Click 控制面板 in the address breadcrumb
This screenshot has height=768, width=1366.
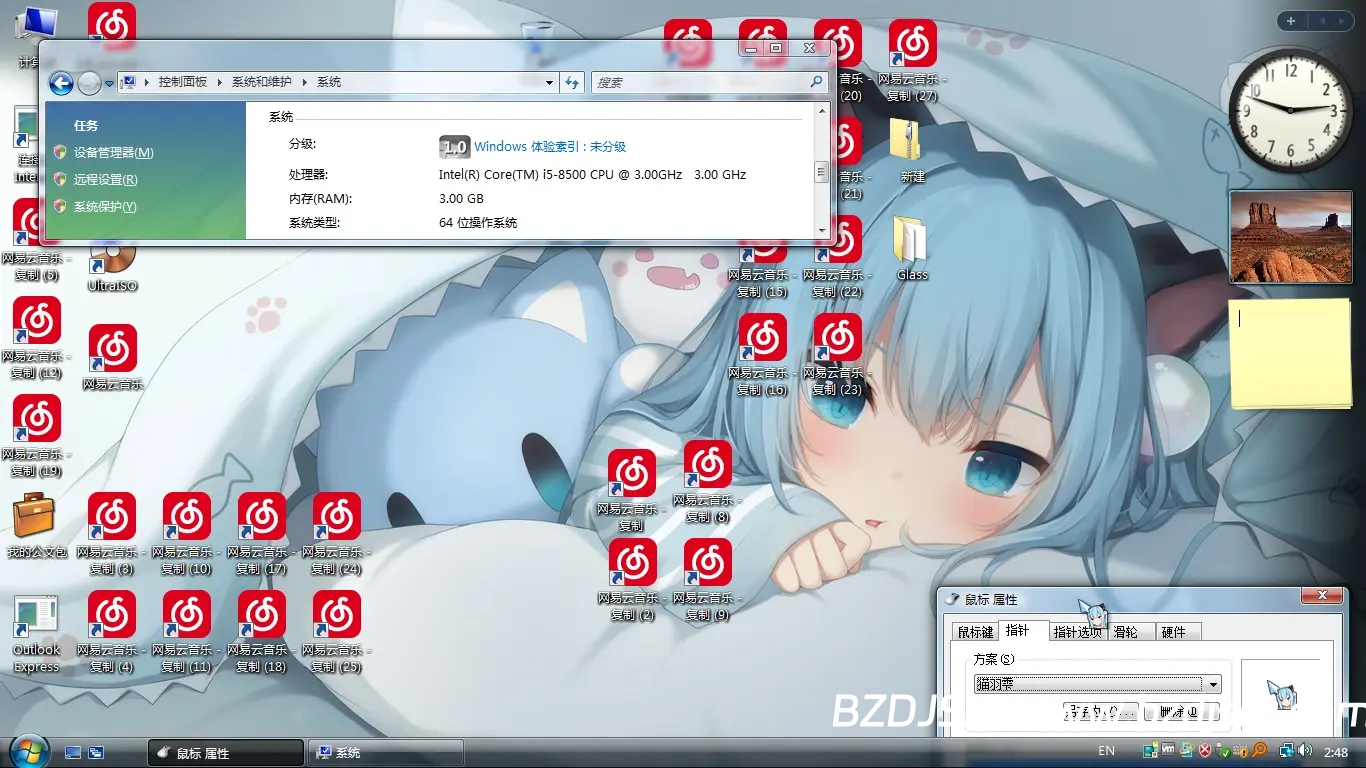[x=182, y=83]
